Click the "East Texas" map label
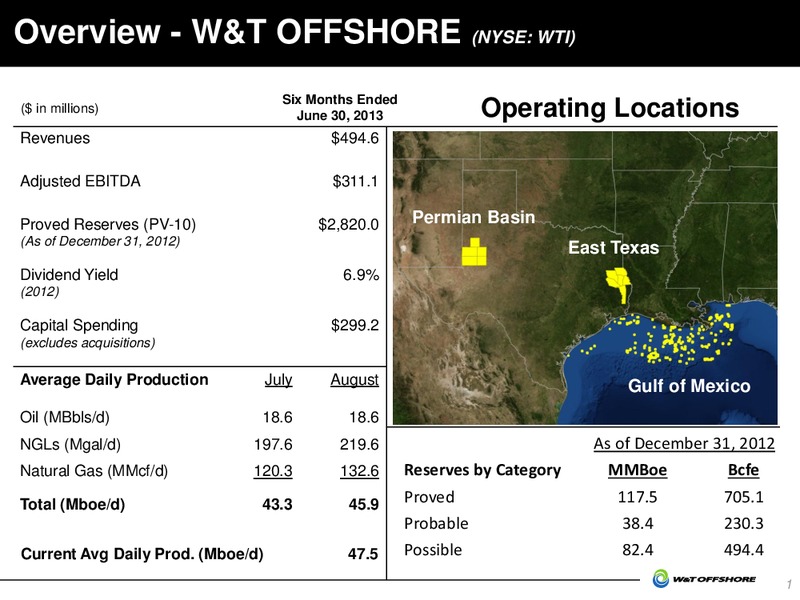The height and width of the screenshot is (600, 800). pyautogui.click(x=614, y=248)
